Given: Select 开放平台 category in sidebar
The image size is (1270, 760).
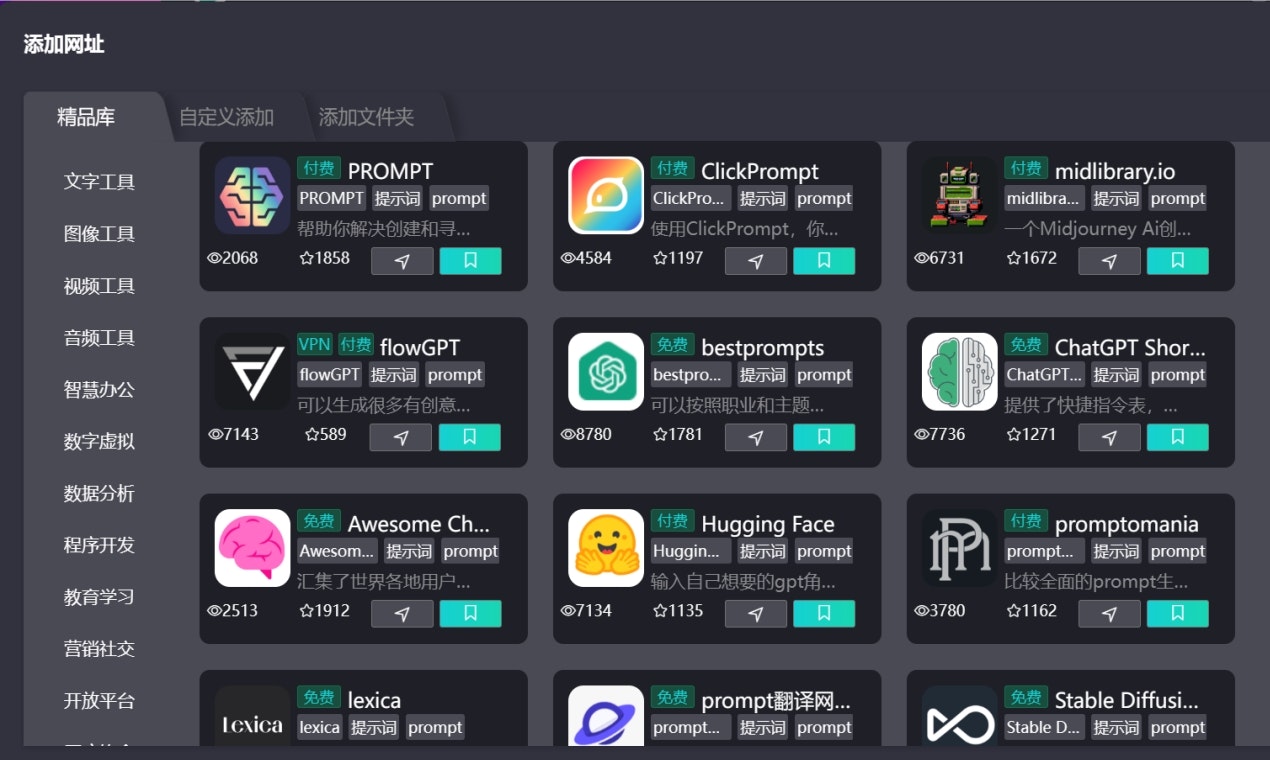Looking at the screenshot, I should coord(99,701).
